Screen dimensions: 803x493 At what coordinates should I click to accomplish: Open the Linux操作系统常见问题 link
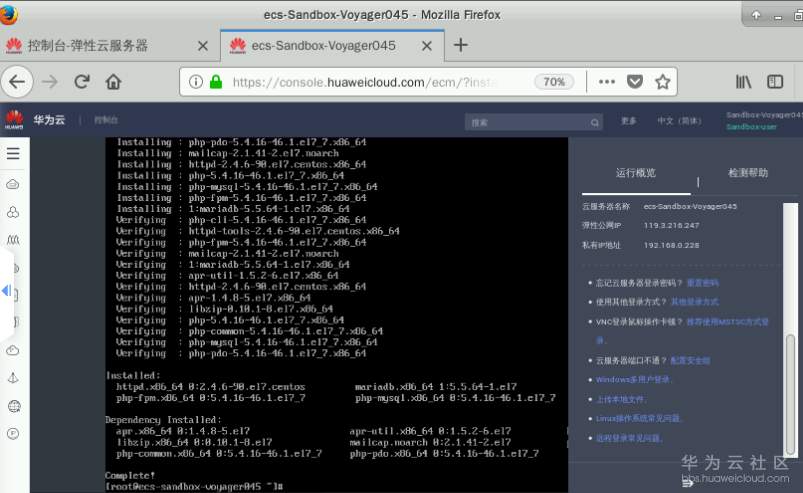[639, 419]
